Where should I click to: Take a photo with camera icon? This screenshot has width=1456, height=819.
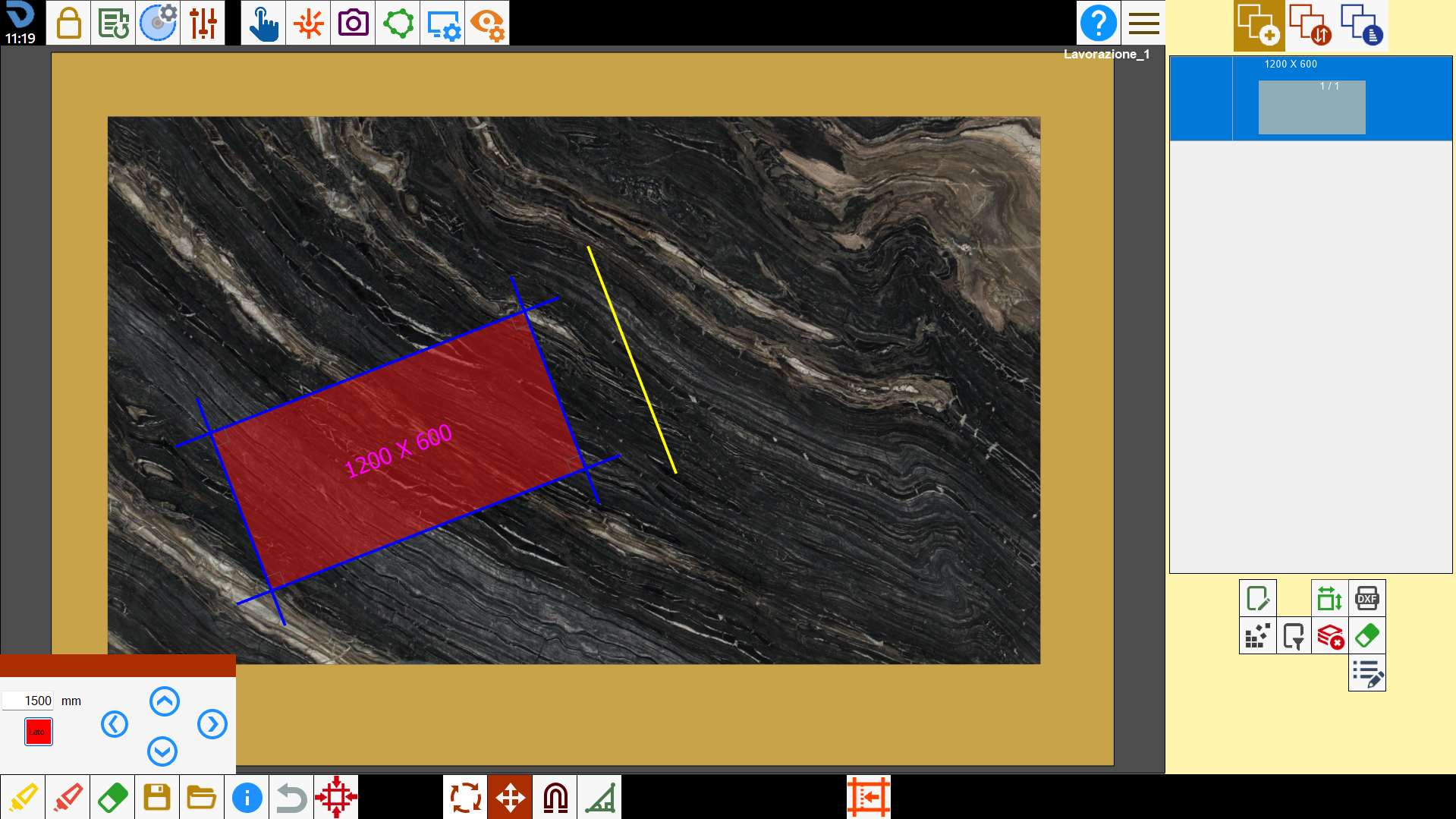(x=353, y=24)
